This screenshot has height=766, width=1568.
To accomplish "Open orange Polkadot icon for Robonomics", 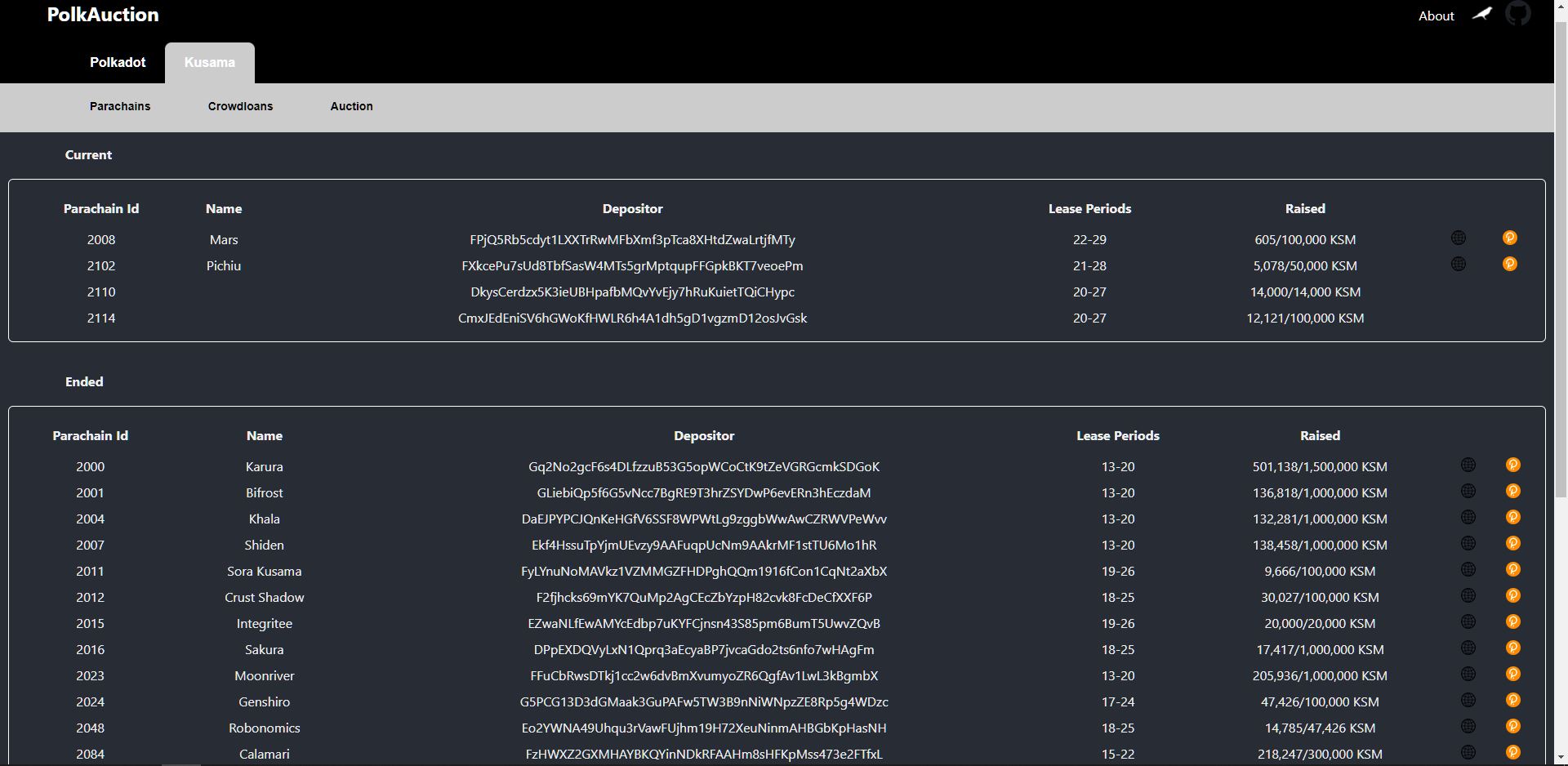I will [1513, 726].
